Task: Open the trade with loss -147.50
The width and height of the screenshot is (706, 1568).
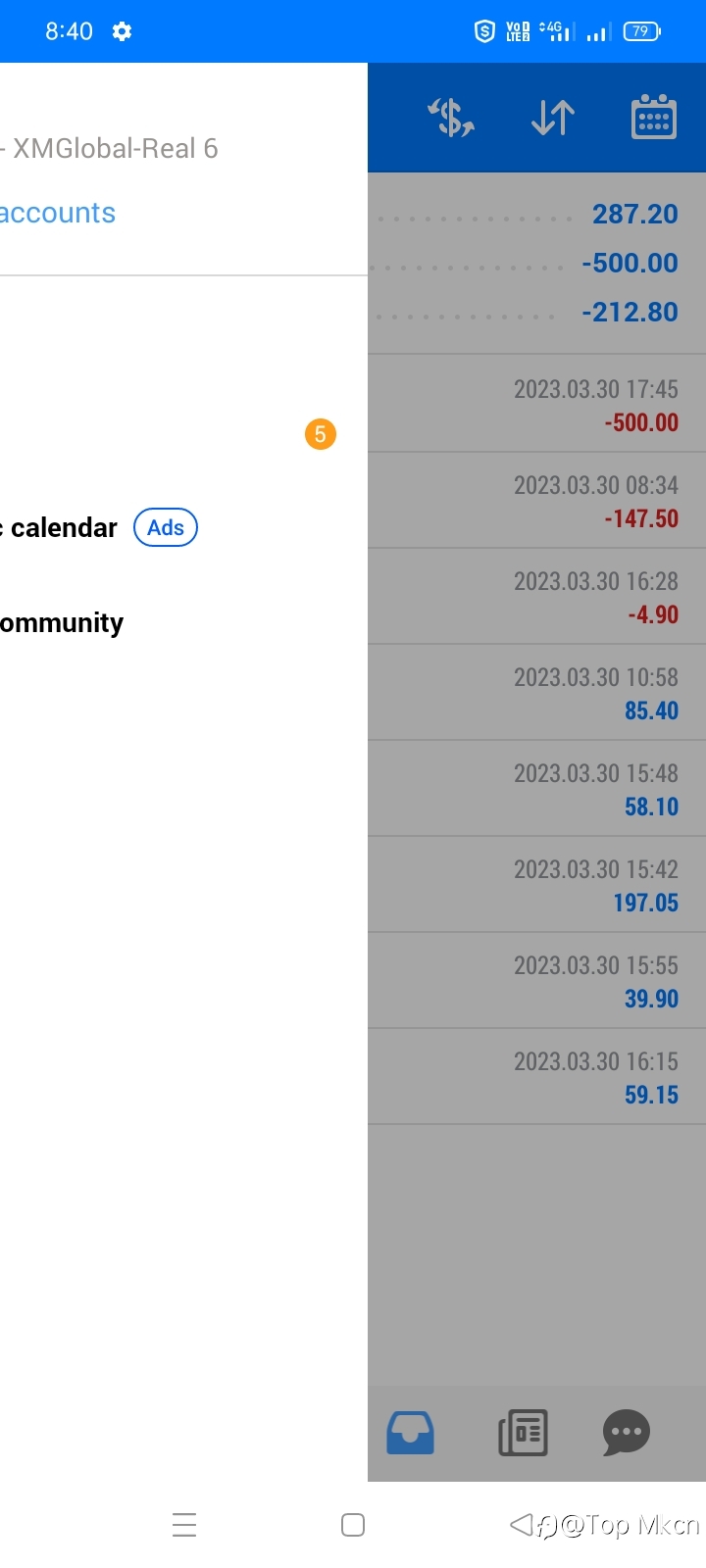Action: point(537,500)
